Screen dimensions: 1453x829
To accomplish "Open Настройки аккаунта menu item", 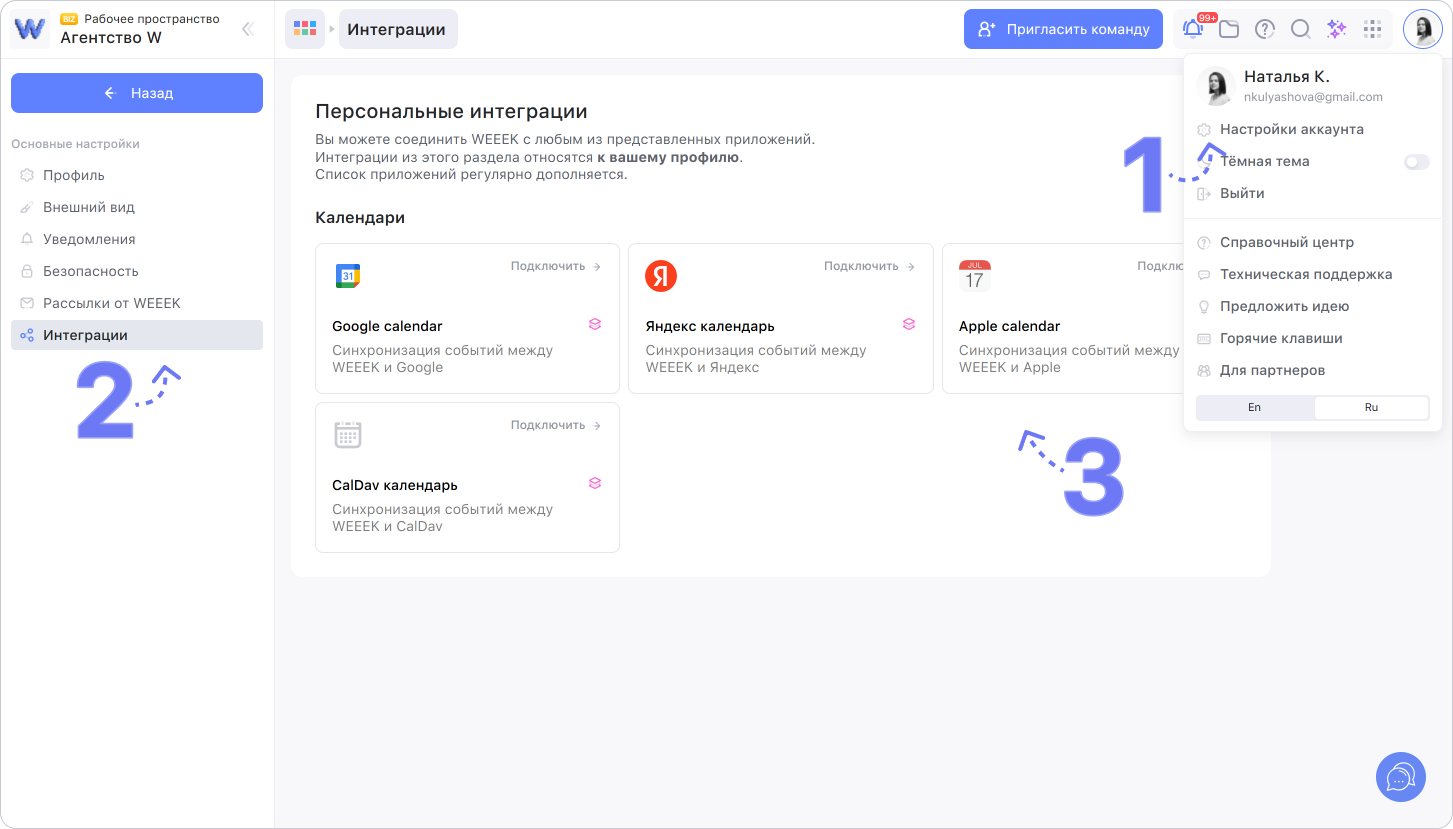I will pos(1291,129).
